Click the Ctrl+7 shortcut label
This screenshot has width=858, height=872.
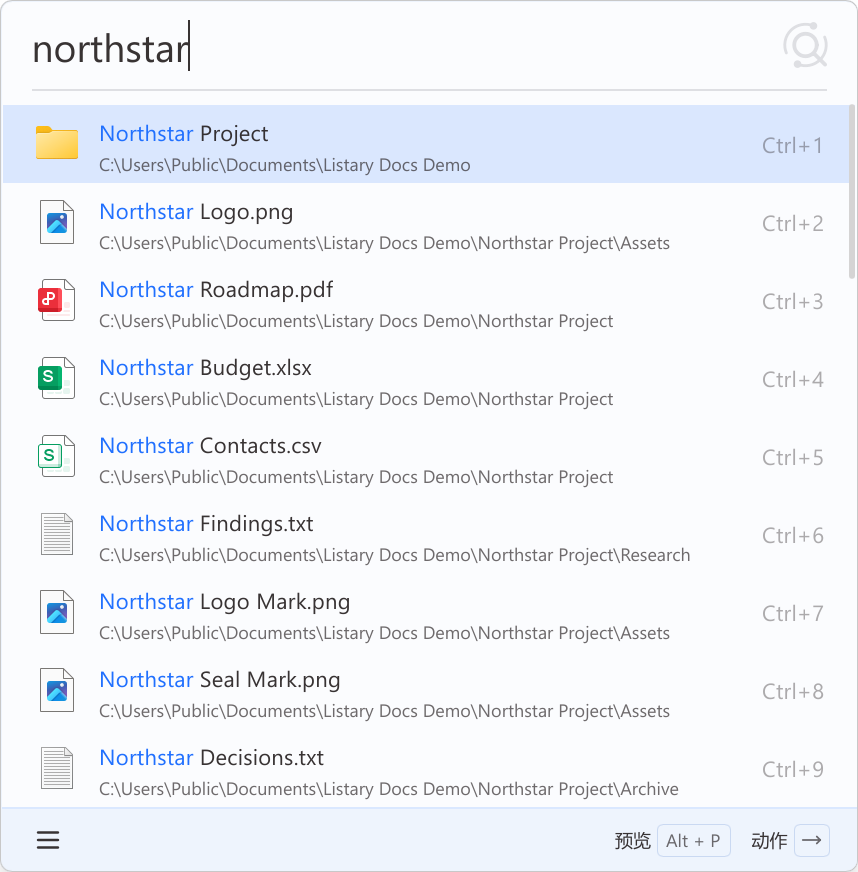[x=792, y=613]
